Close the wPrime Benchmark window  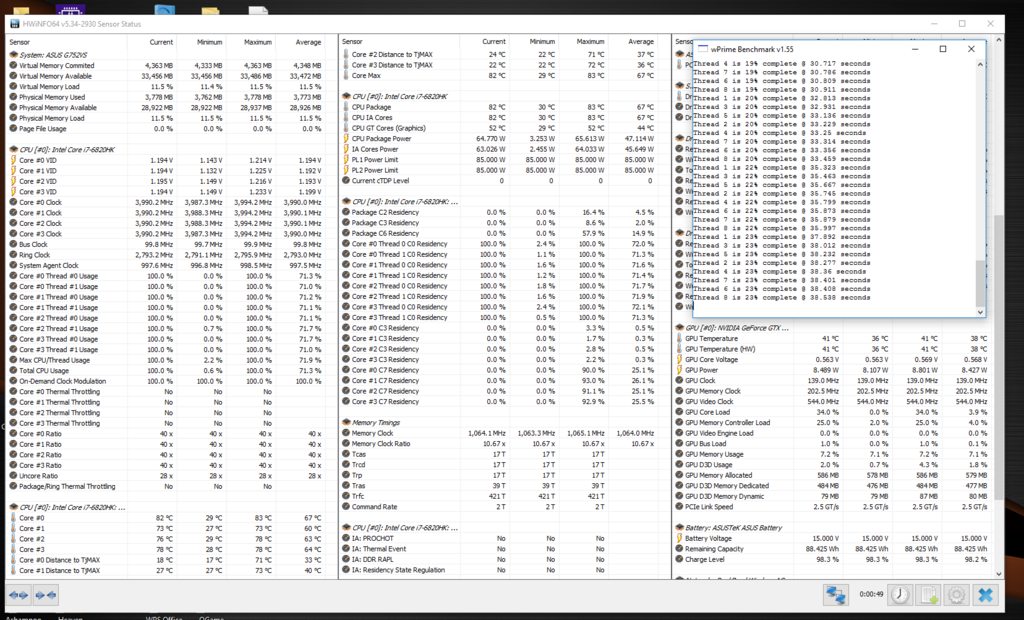pyautogui.click(x=971, y=49)
